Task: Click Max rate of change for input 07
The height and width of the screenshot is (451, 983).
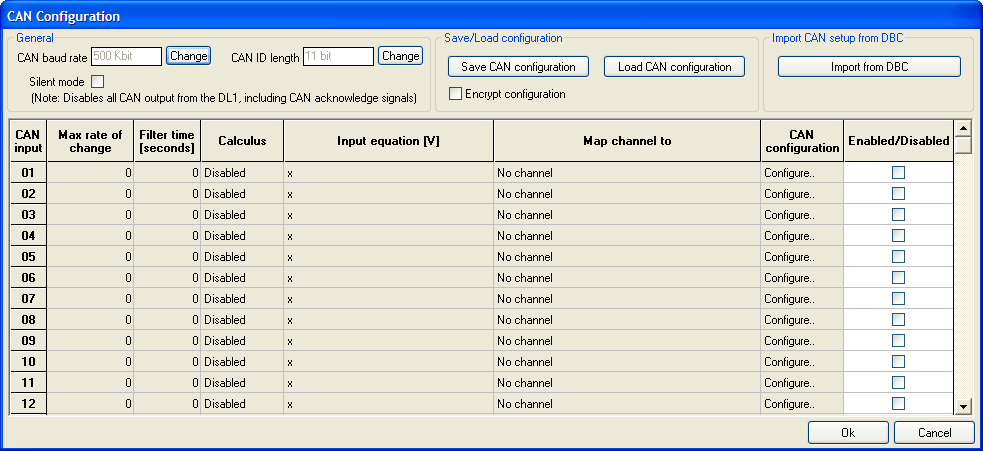Action: pyautogui.click(x=90, y=299)
